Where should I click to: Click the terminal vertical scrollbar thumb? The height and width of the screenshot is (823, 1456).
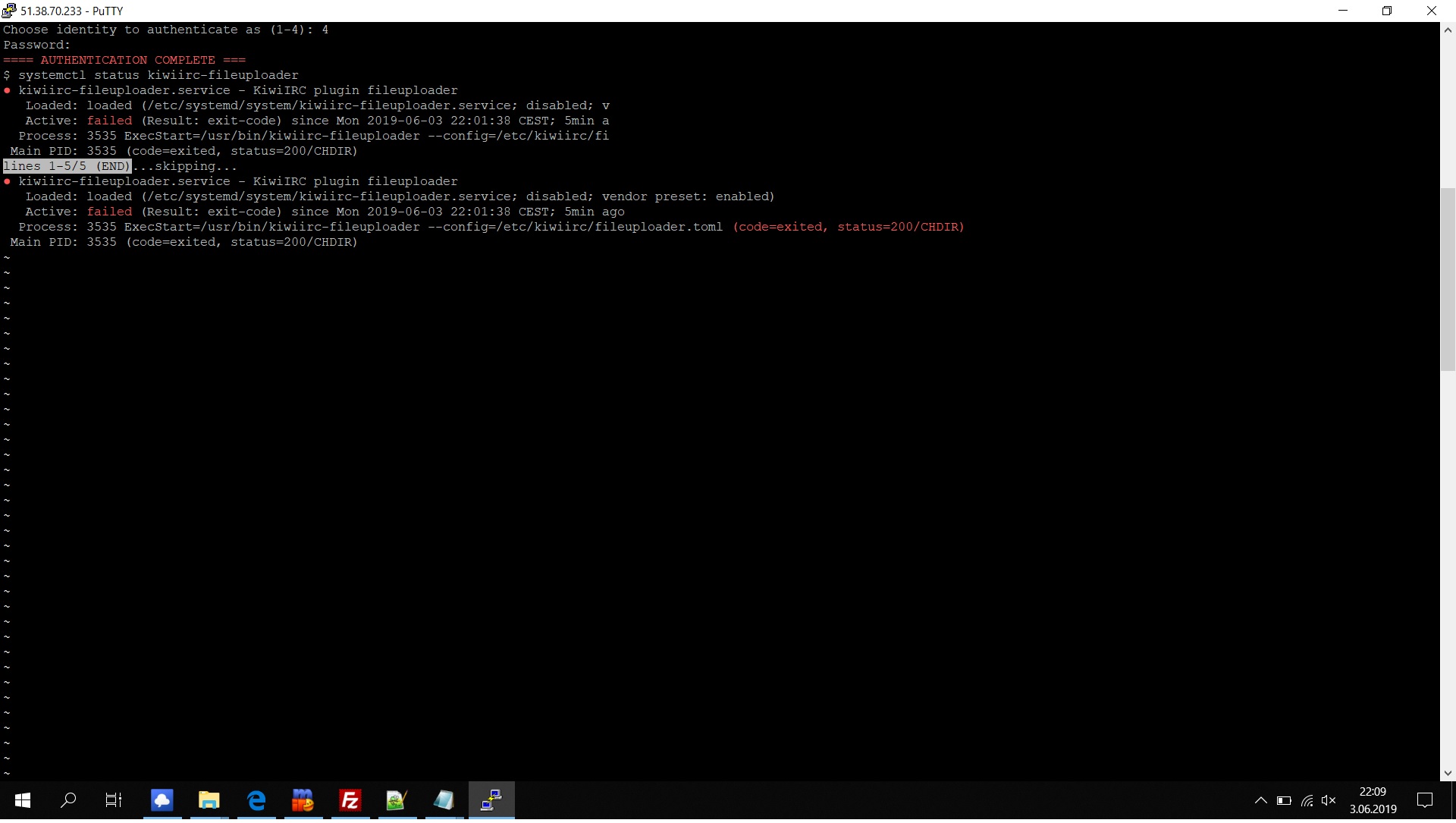[1448, 279]
